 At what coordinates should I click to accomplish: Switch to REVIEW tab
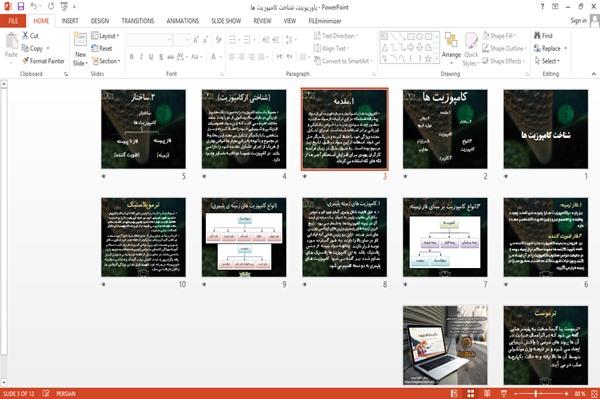[262, 21]
